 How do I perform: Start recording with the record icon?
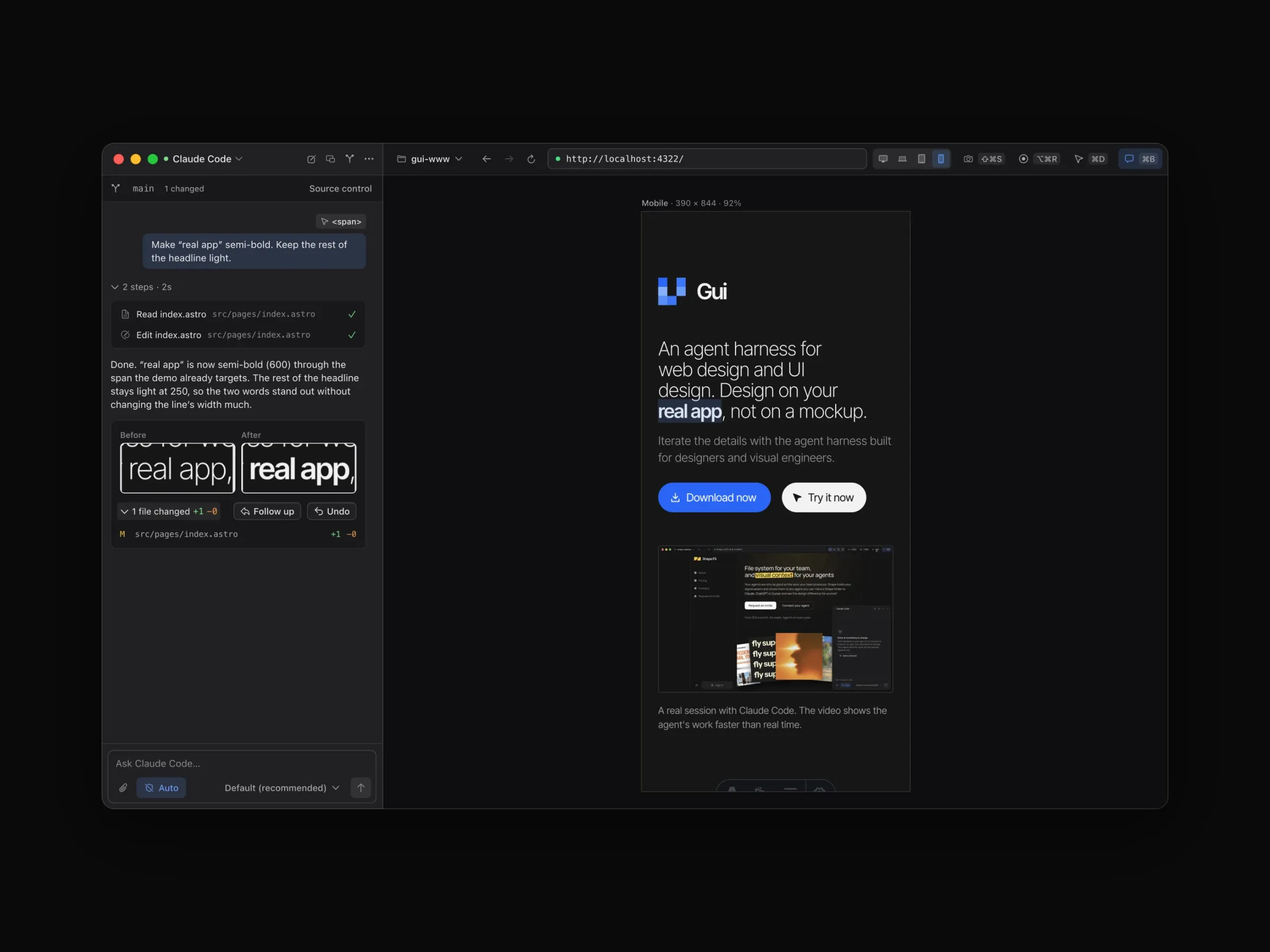point(1023,159)
